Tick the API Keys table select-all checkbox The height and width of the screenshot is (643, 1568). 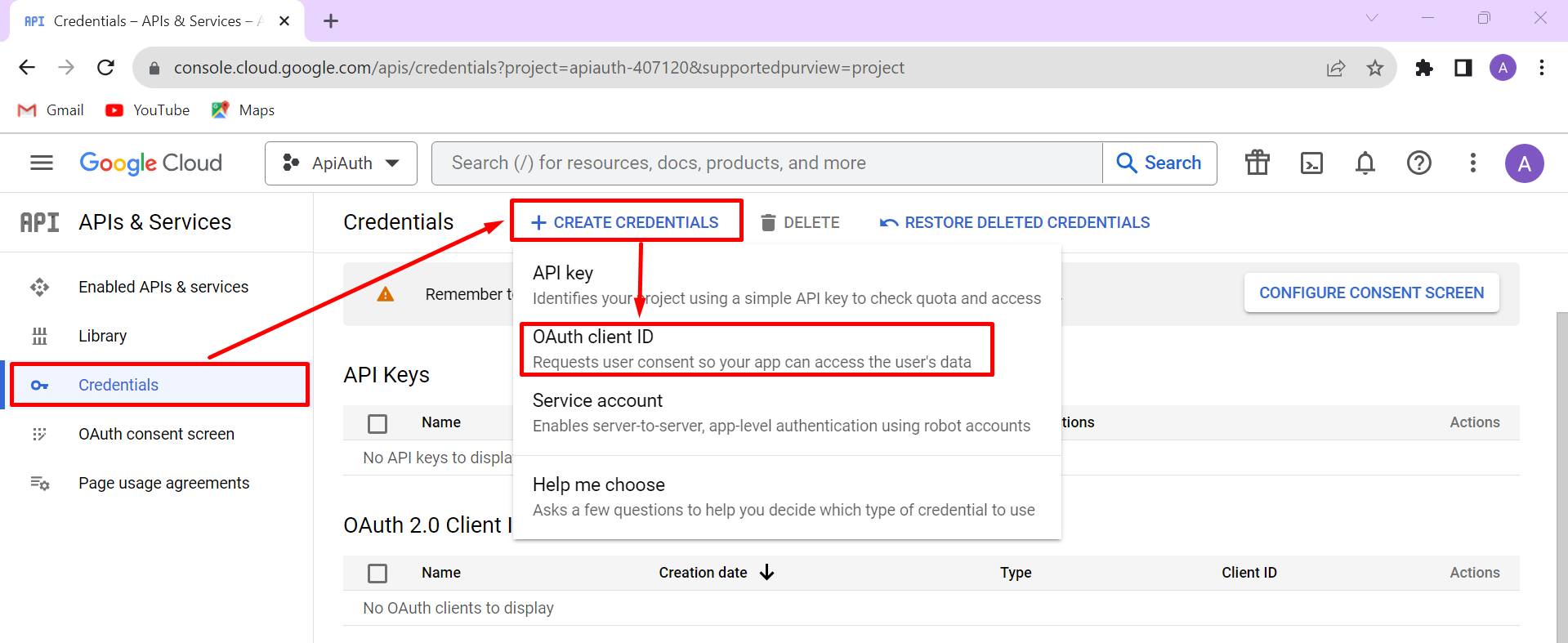[377, 423]
